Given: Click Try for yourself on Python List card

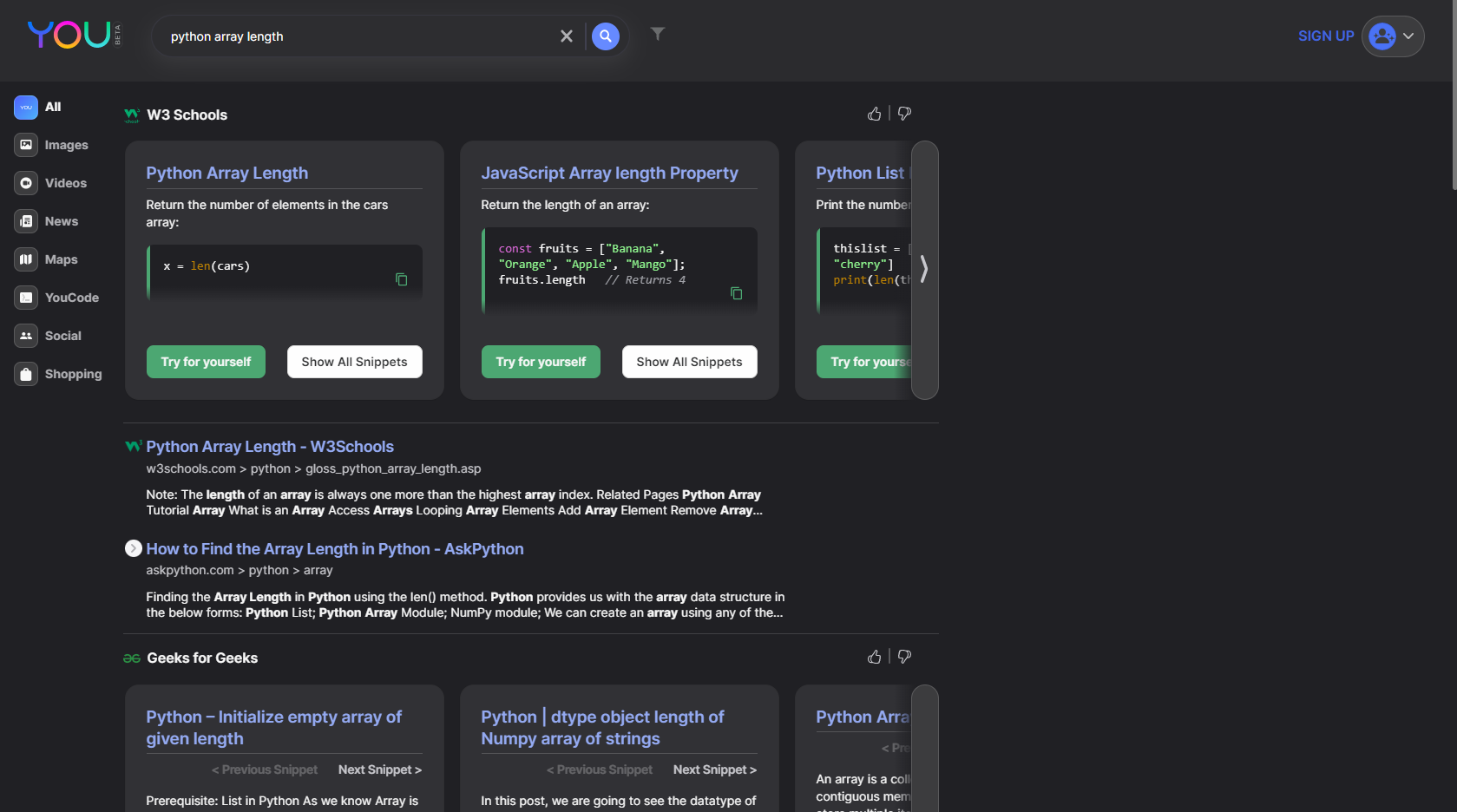Looking at the screenshot, I should coord(864,362).
